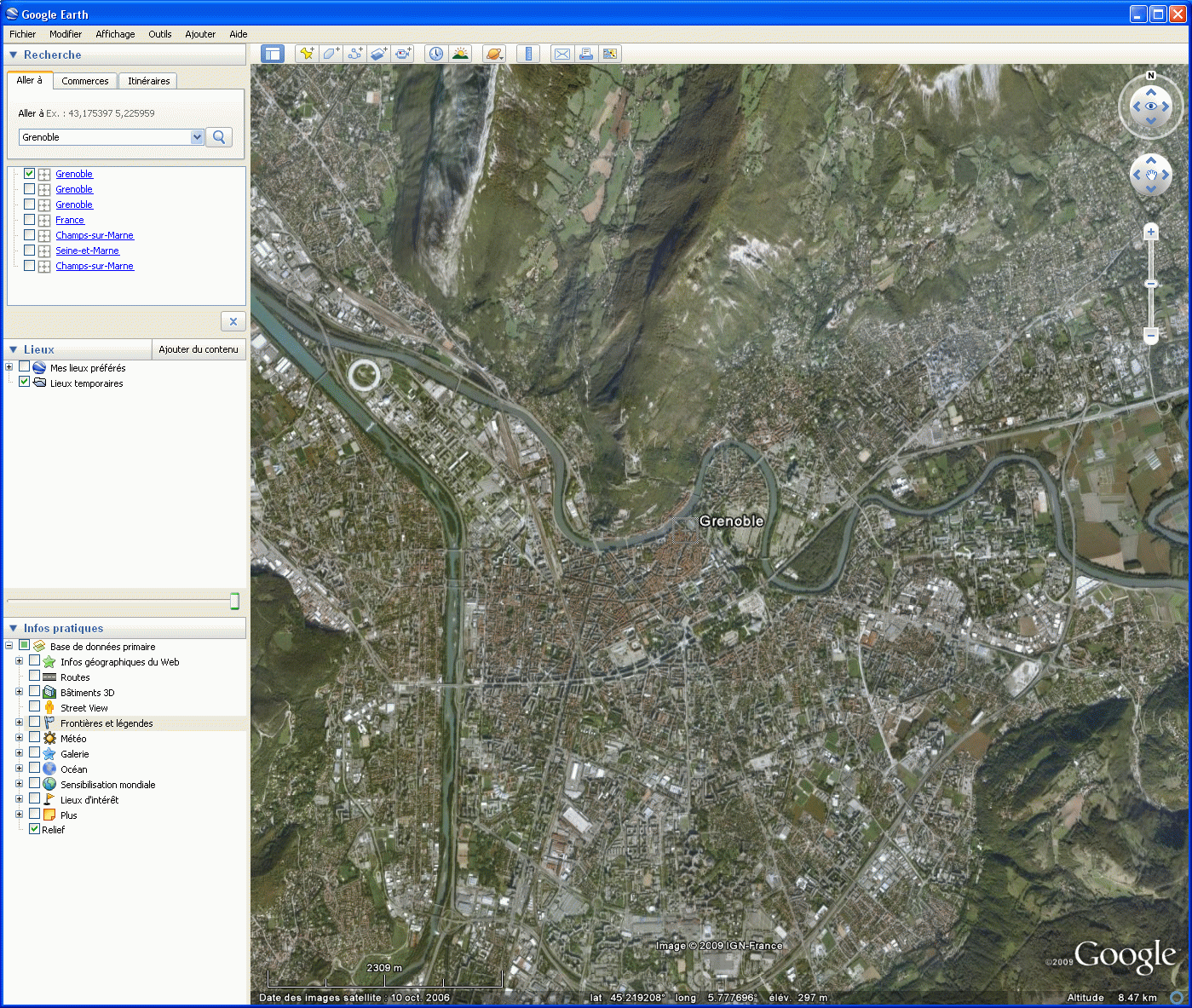Open the France result link
Screen dimensions: 1192x1008
click(70, 220)
